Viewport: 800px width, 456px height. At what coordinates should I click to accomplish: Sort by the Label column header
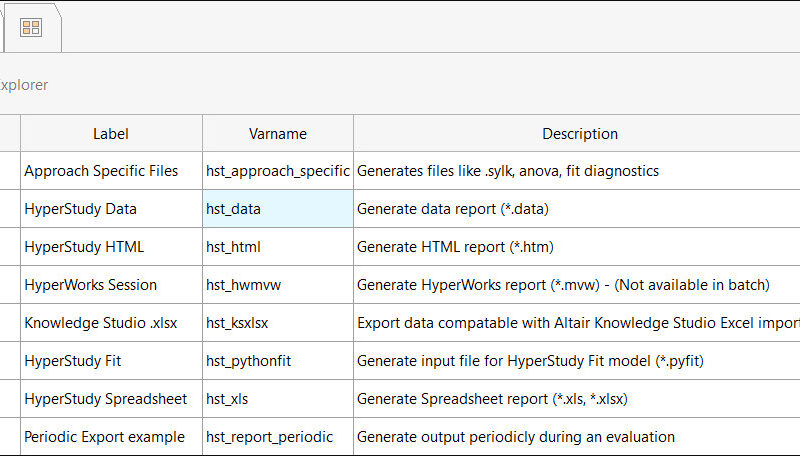coord(111,134)
